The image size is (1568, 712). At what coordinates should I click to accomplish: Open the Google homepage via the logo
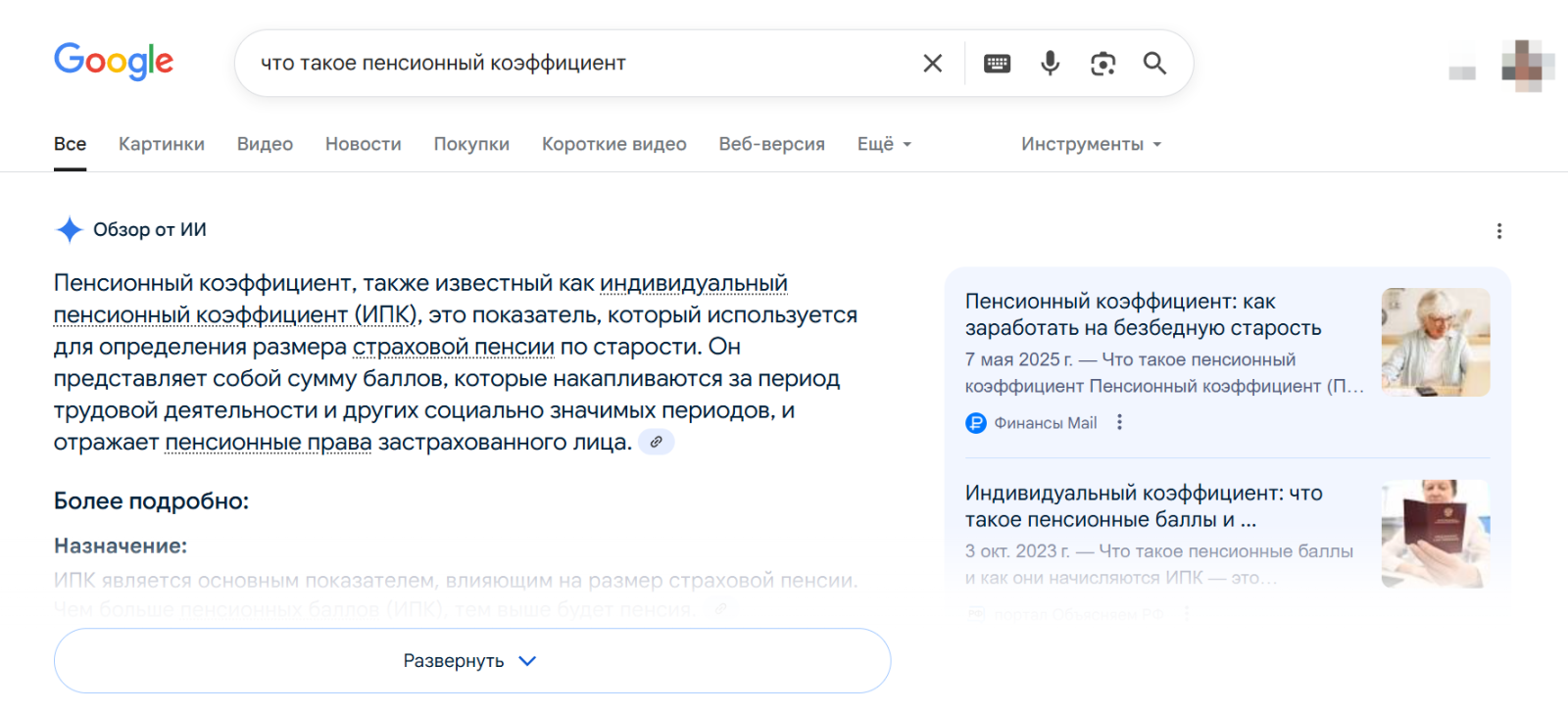pos(113,62)
